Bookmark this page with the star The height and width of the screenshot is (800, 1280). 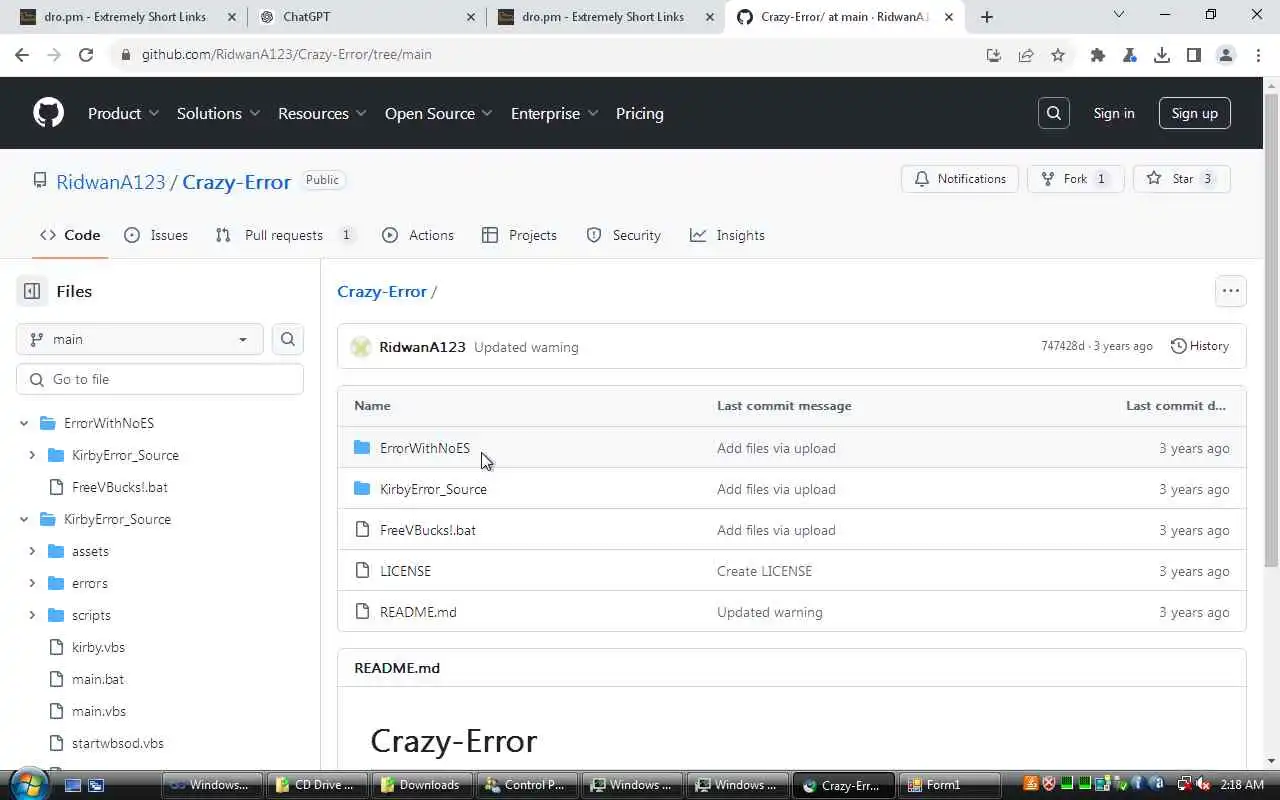tap(1058, 55)
